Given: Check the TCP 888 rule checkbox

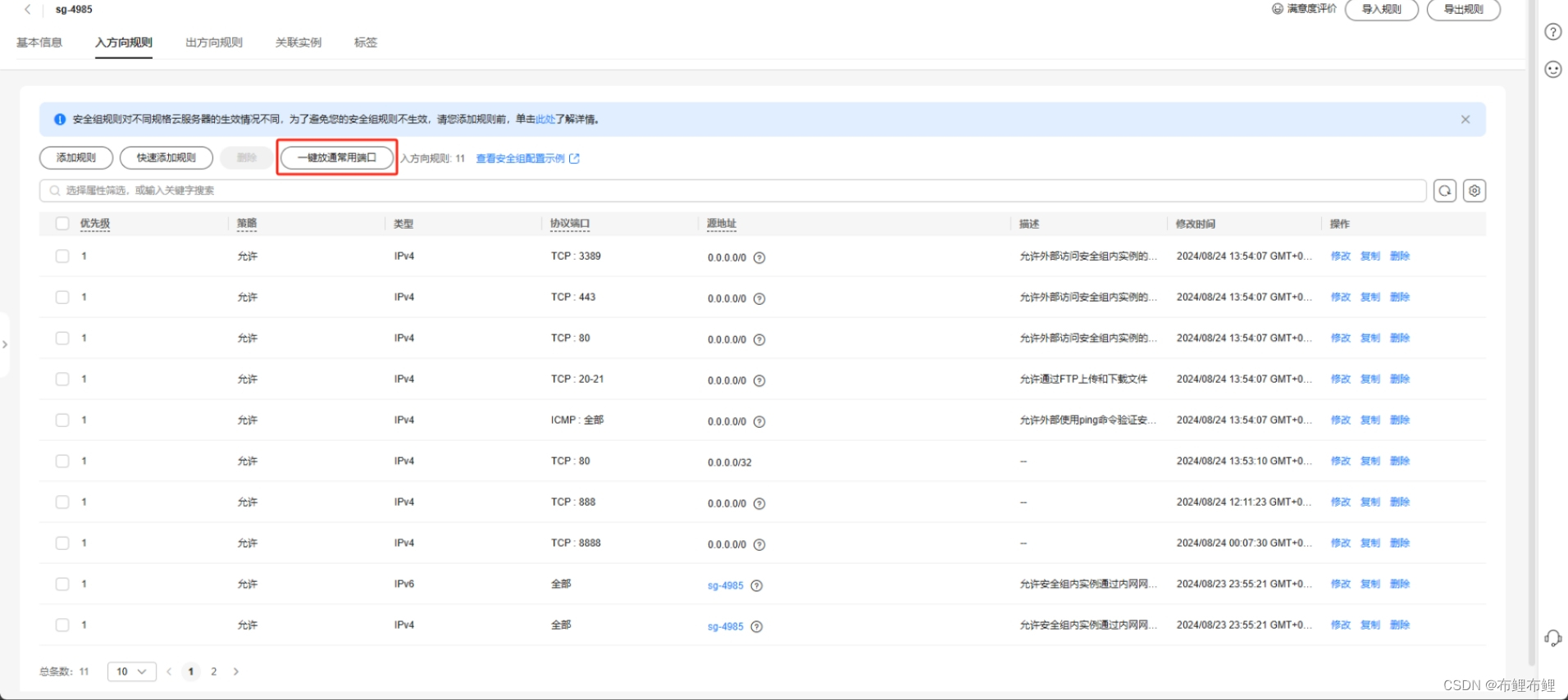Looking at the screenshot, I should 62,502.
